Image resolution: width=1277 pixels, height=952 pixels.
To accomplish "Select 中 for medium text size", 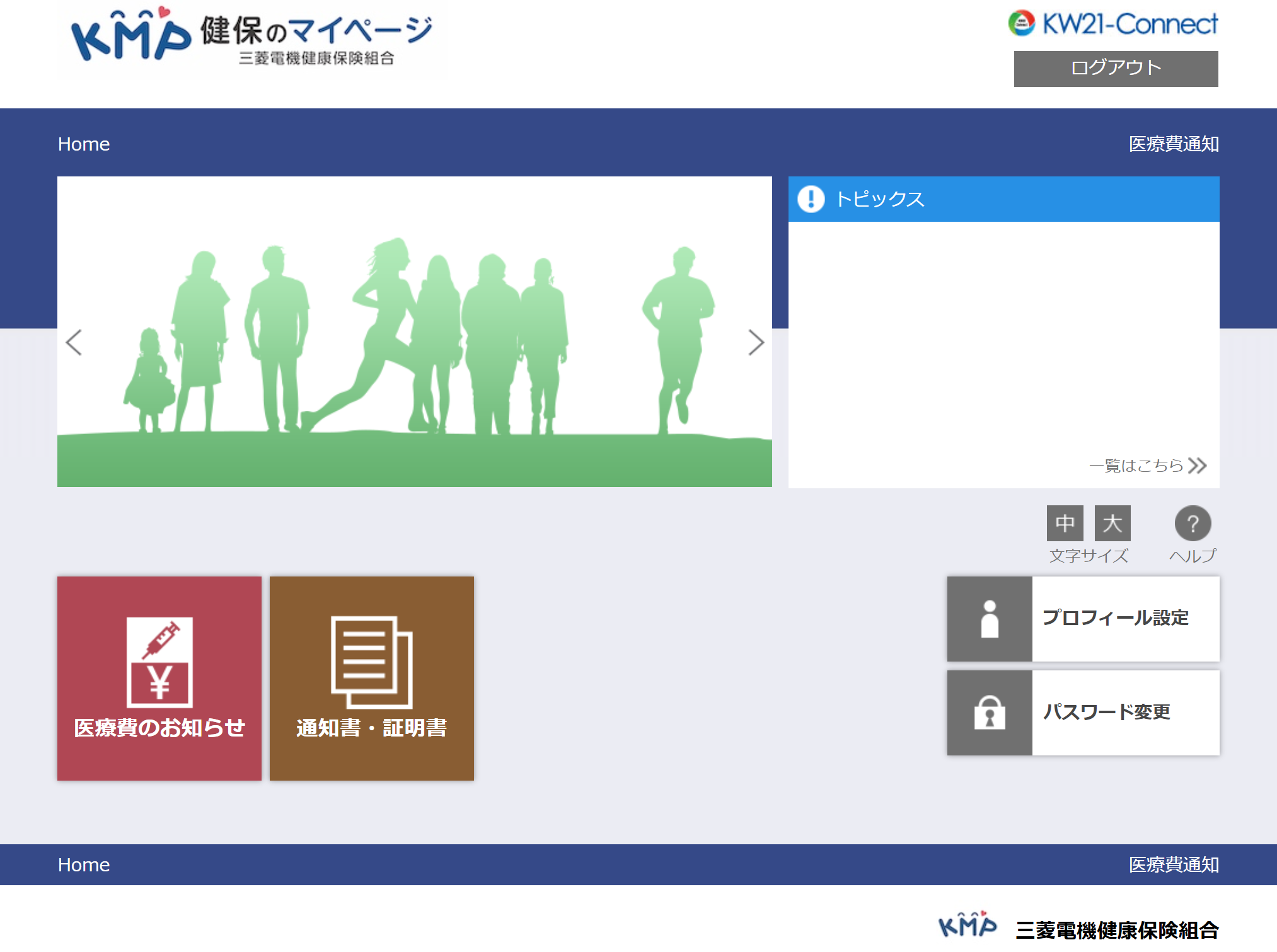I will click(x=1065, y=523).
